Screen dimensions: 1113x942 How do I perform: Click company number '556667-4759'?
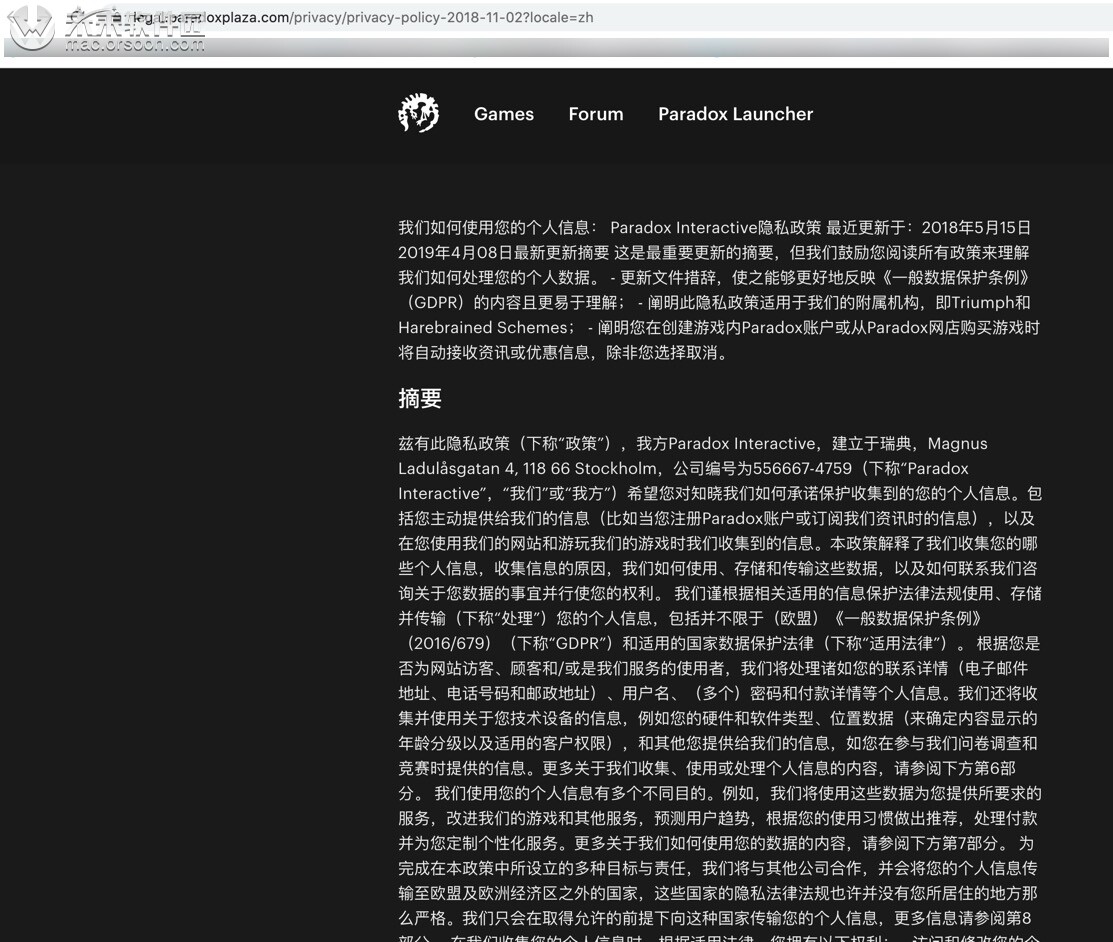pos(802,469)
